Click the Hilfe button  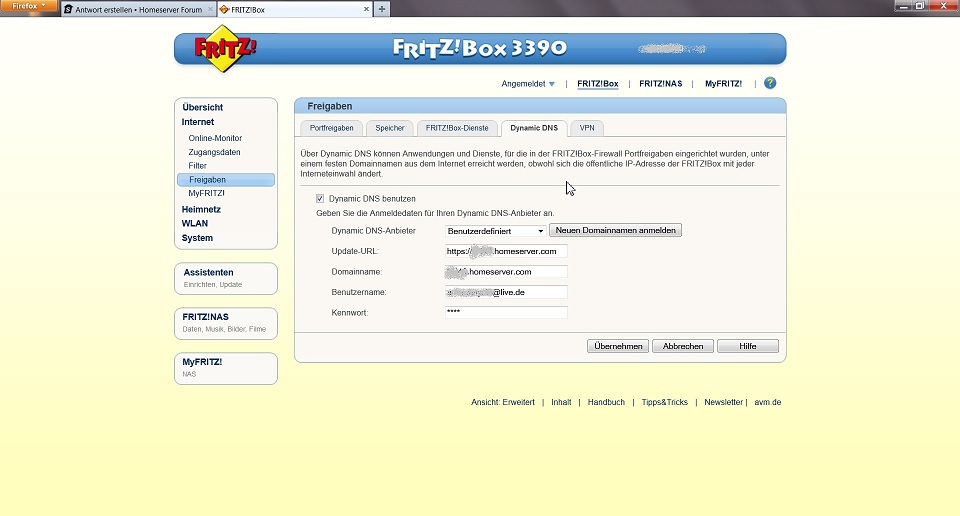click(748, 346)
